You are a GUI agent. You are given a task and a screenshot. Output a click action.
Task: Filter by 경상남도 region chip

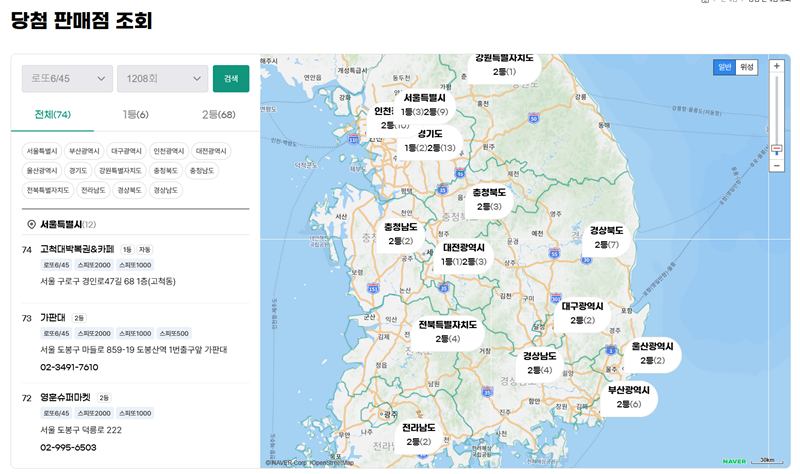click(165, 190)
